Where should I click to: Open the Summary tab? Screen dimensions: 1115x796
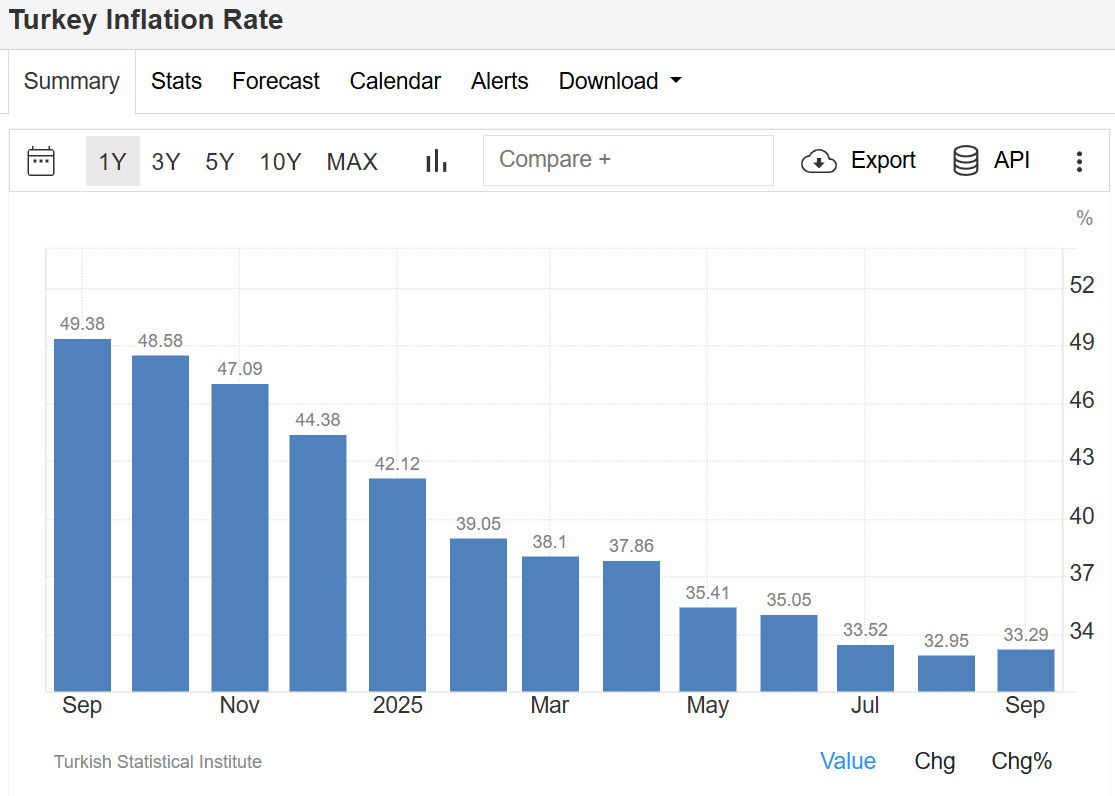72,81
